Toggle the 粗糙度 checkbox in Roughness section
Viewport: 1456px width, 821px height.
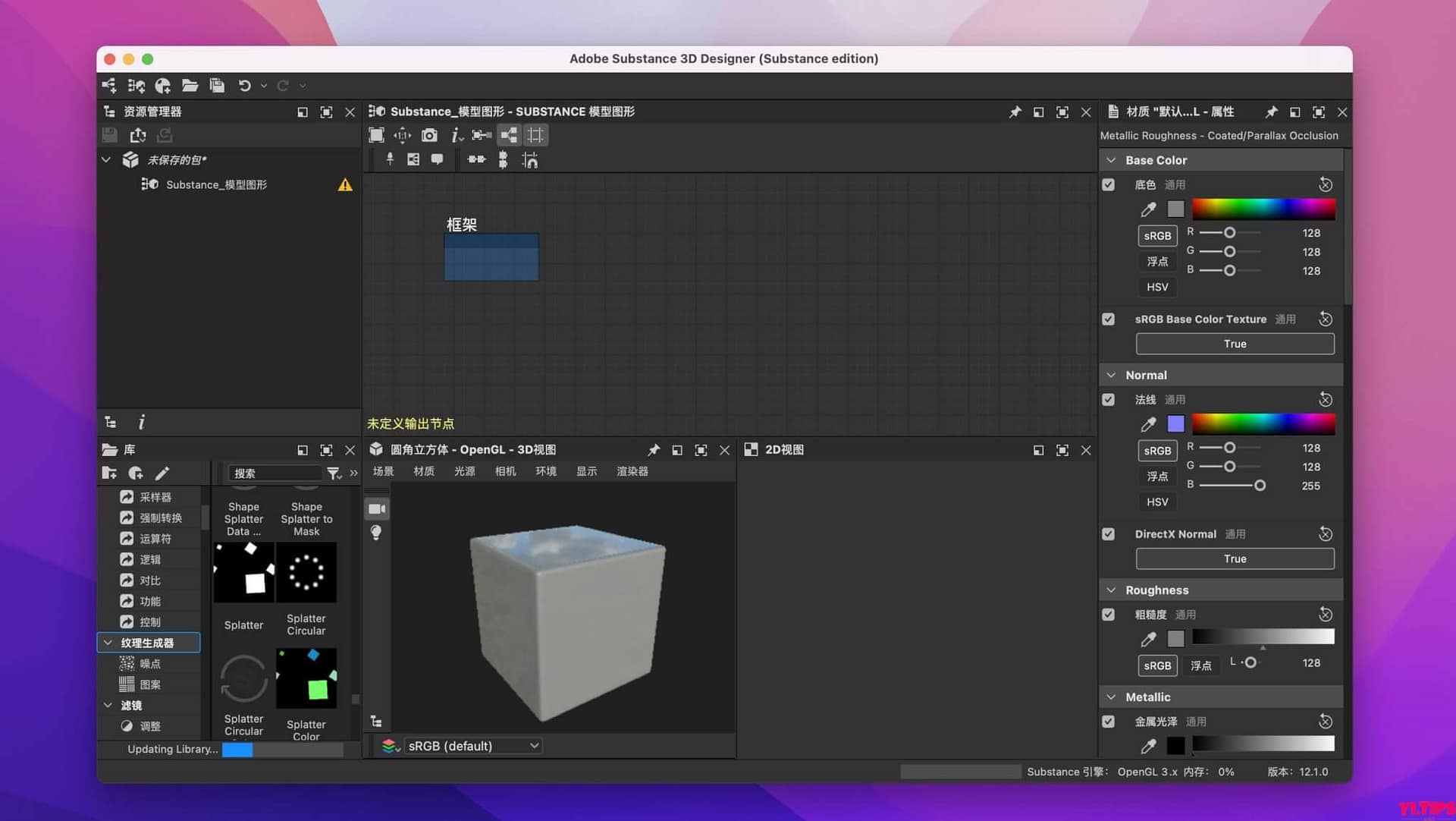1109,615
